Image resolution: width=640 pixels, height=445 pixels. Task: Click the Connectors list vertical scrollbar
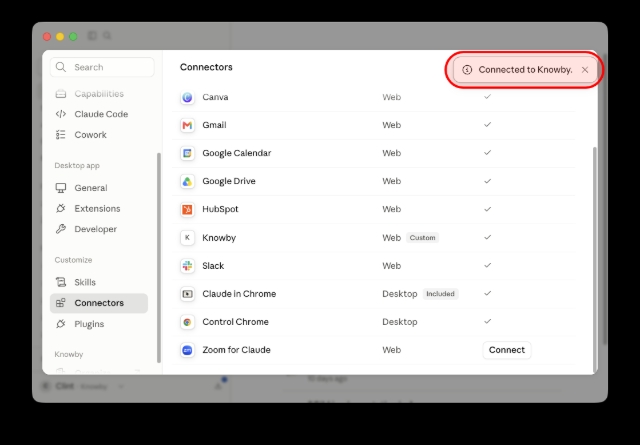(x=595, y=259)
